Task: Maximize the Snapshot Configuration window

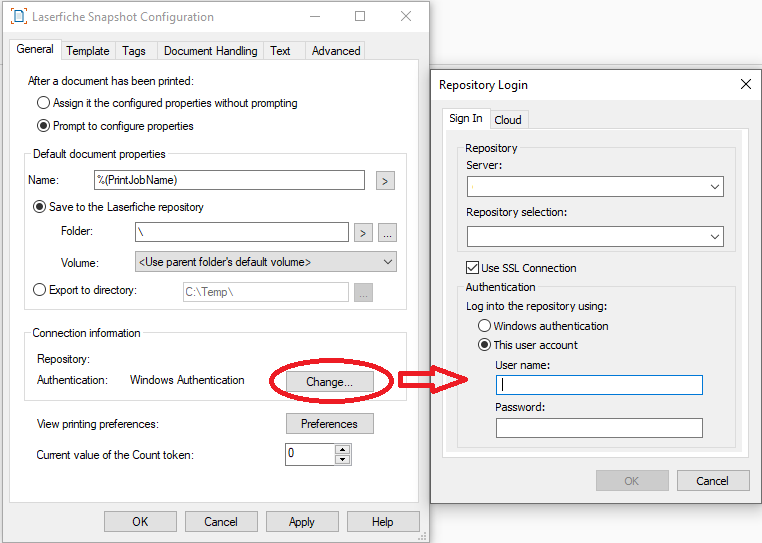Action: (x=360, y=17)
